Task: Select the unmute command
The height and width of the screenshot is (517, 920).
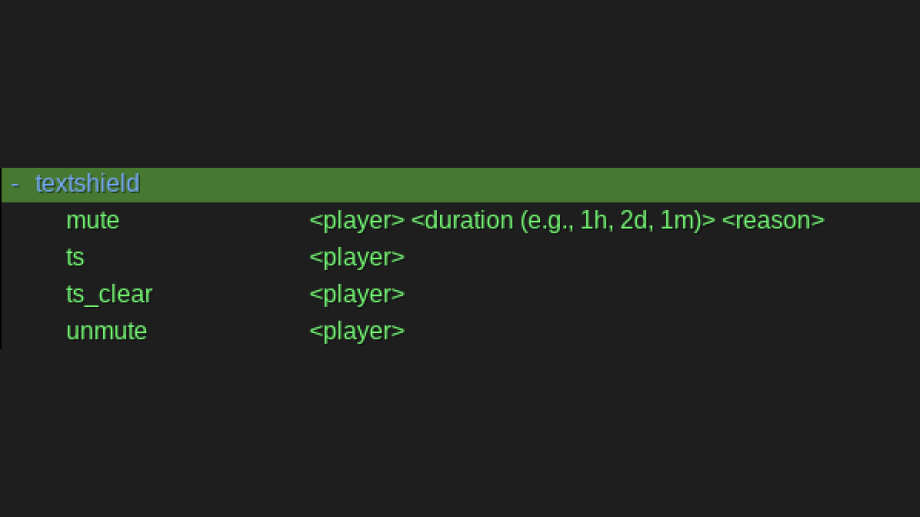Action: 106,331
